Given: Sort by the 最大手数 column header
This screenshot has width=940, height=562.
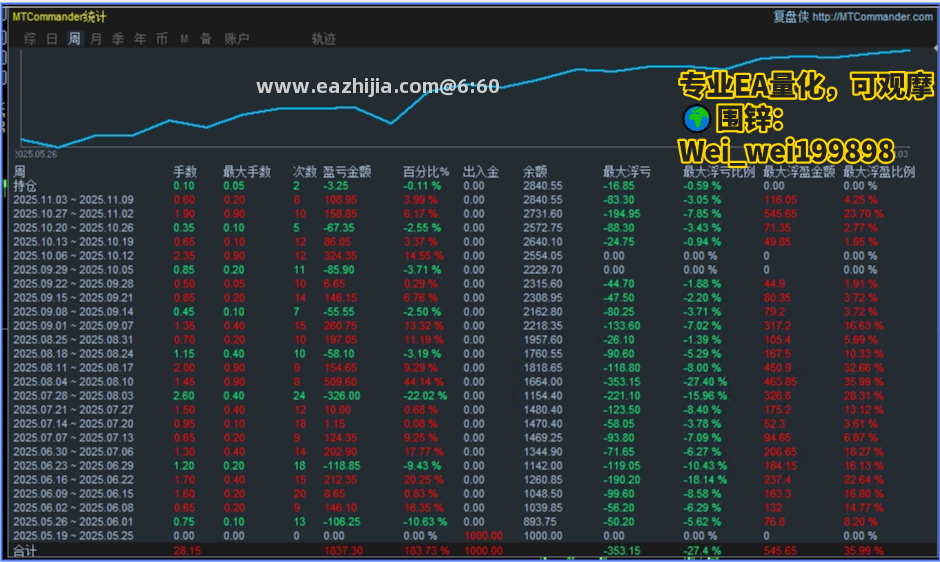Looking at the screenshot, I should (x=247, y=172).
